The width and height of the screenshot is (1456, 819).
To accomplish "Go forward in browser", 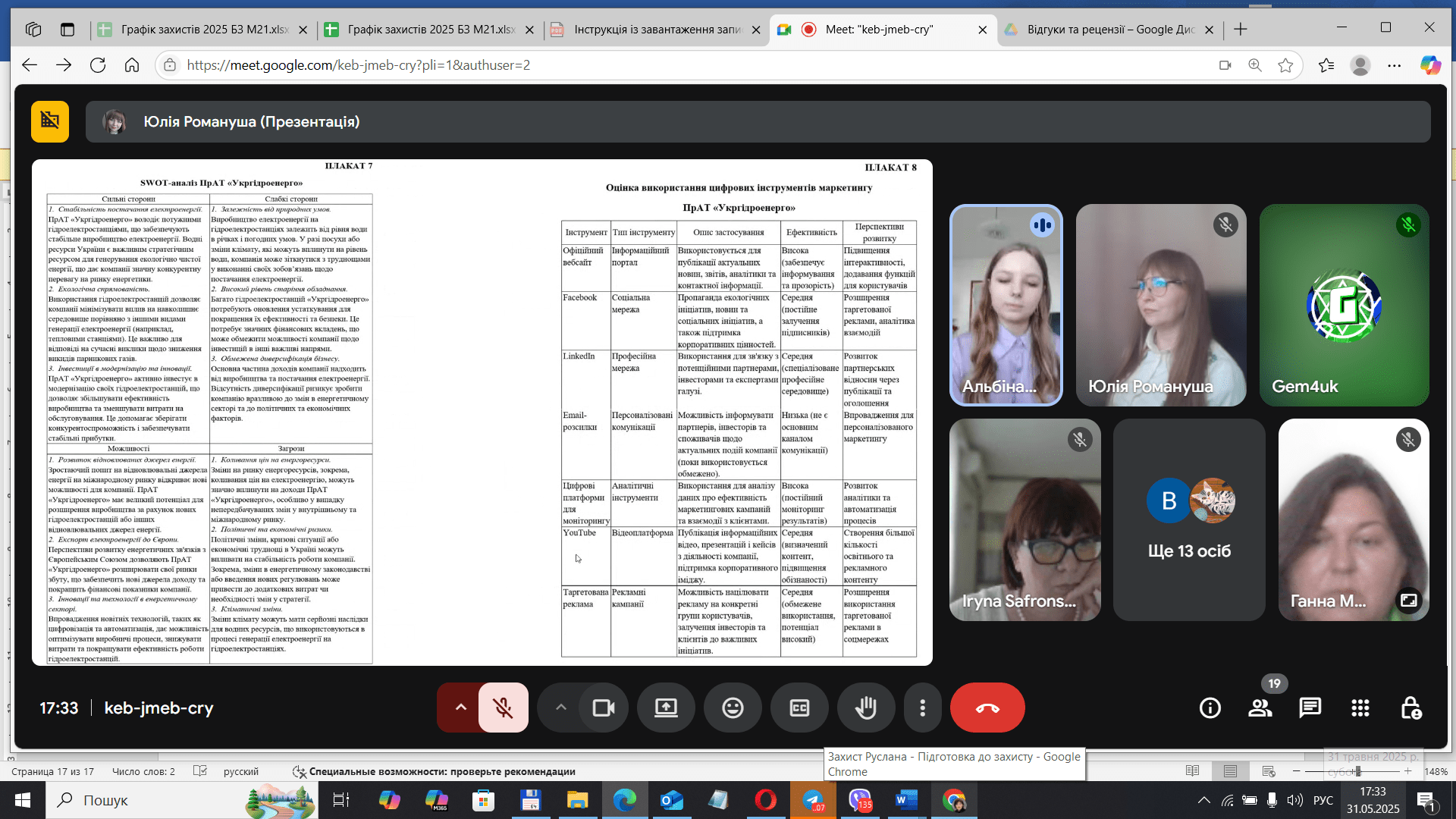I will (x=64, y=65).
